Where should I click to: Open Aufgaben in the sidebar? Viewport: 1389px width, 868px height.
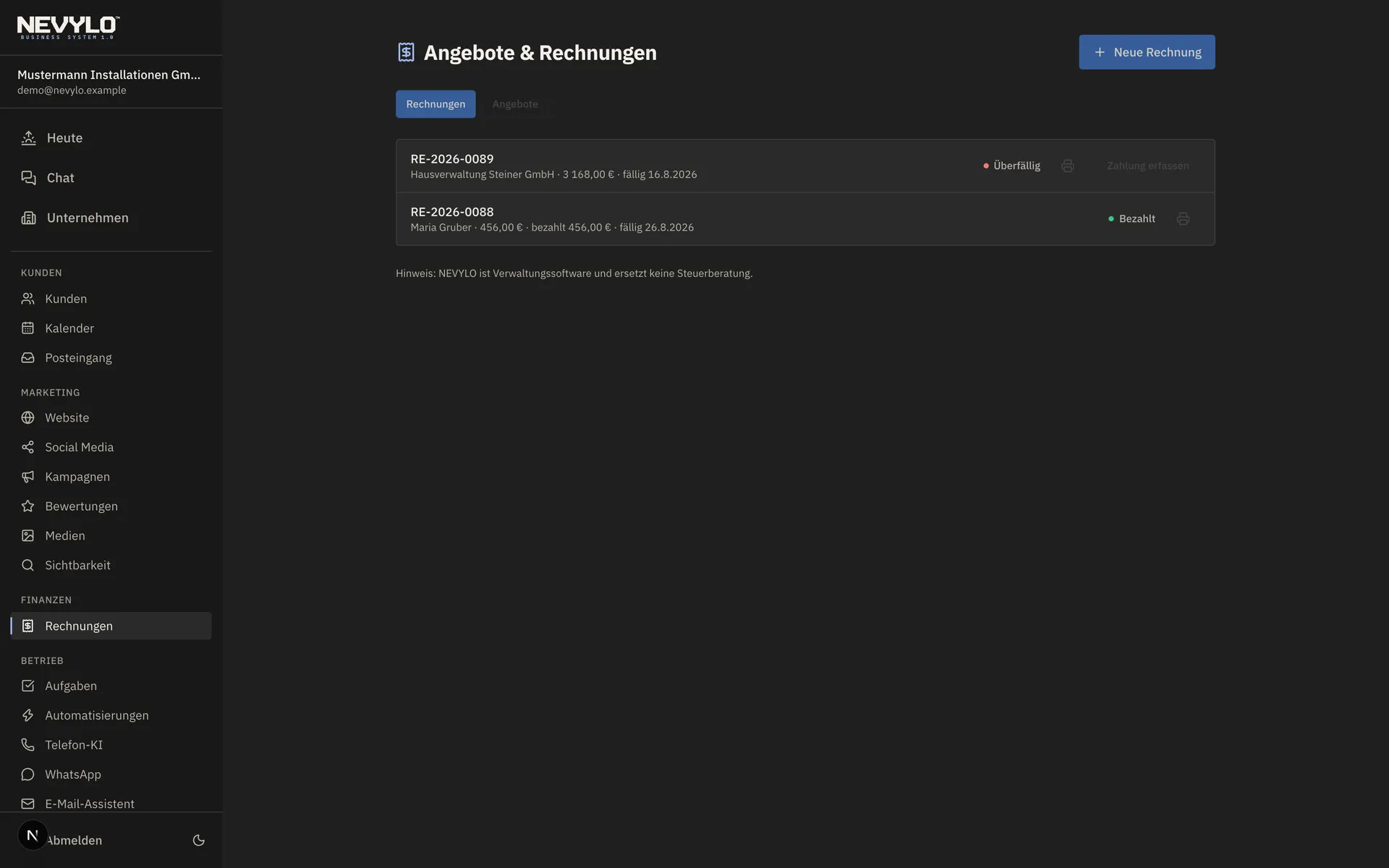pos(111,686)
